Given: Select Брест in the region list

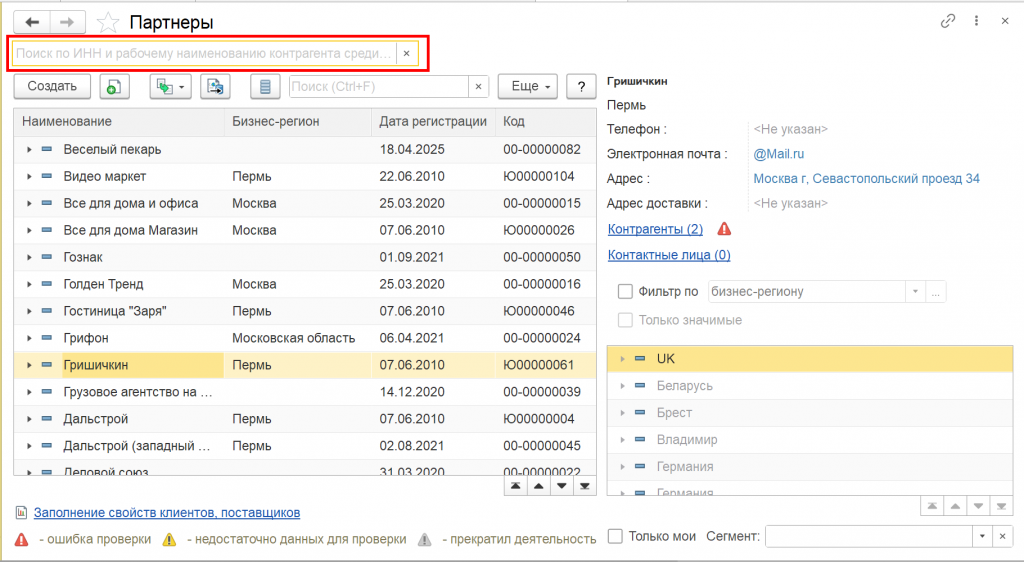Looking at the screenshot, I should click(x=810, y=413).
